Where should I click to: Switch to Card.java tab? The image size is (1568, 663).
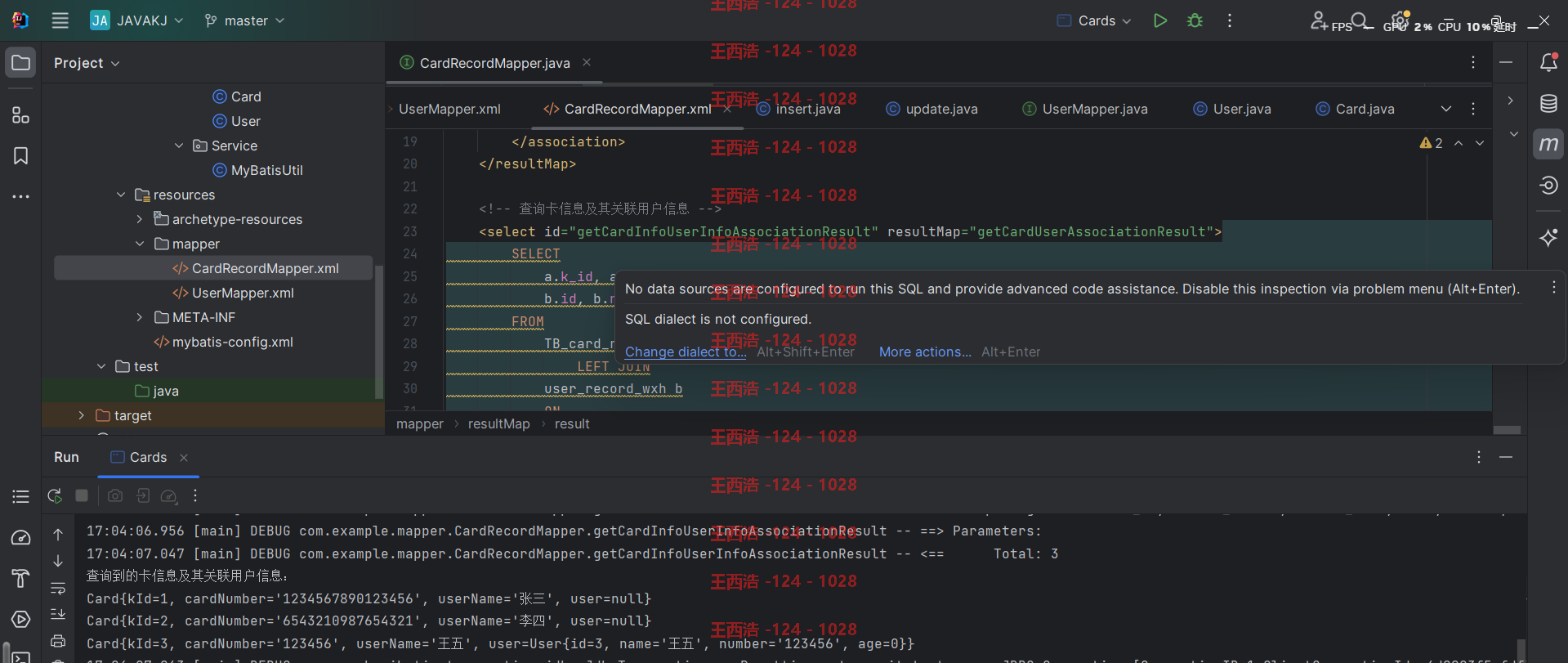(1356, 109)
